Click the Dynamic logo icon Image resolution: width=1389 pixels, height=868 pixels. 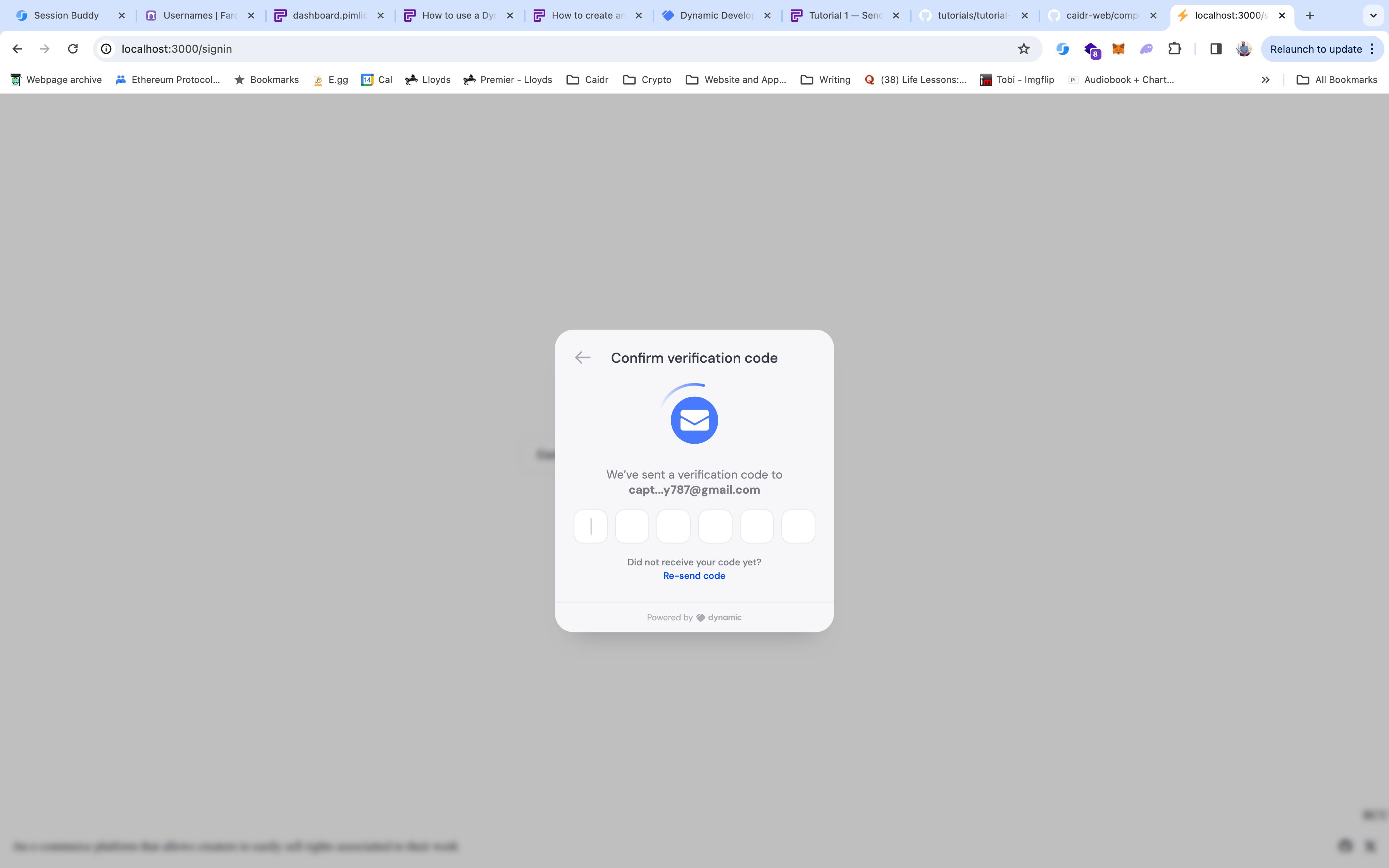(700, 617)
